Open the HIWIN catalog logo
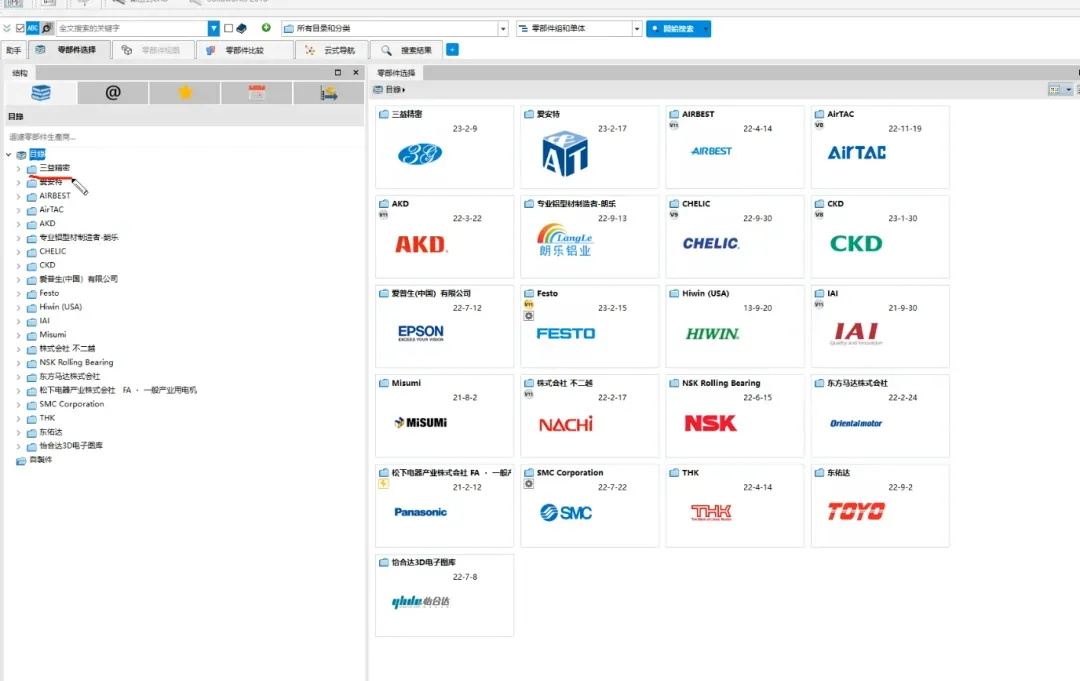The image size is (1080, 681). [x=712, y=334]
